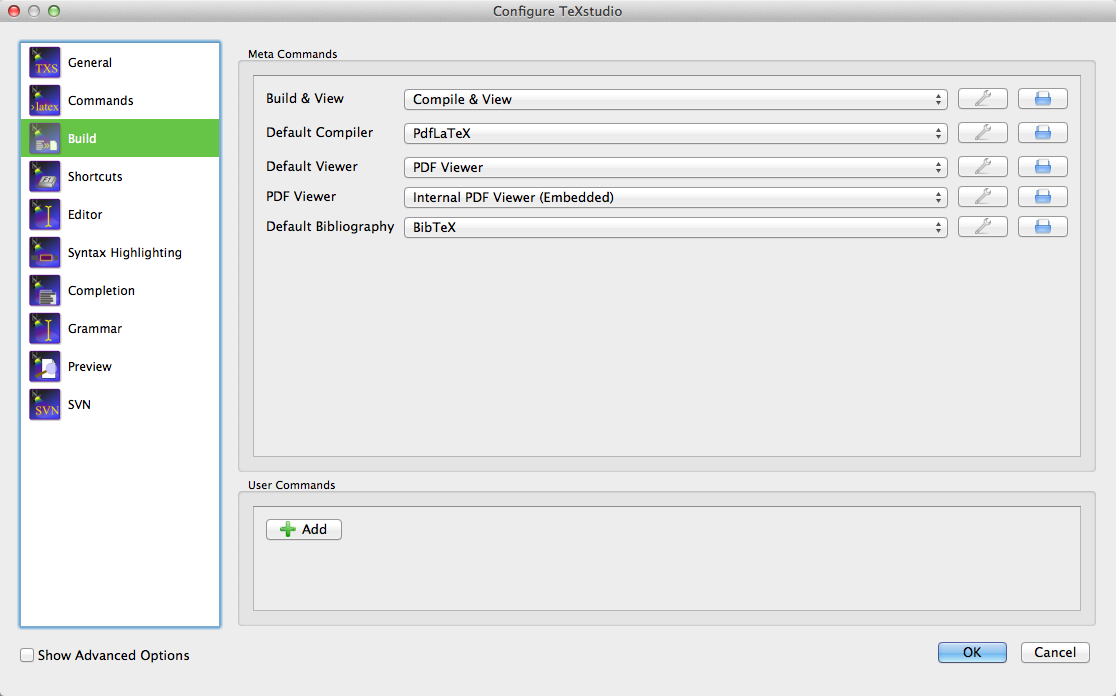Enable the Show Advanced Options checkbox
This screenshot has height=696, width=1116.
click(x=27, y=655)
